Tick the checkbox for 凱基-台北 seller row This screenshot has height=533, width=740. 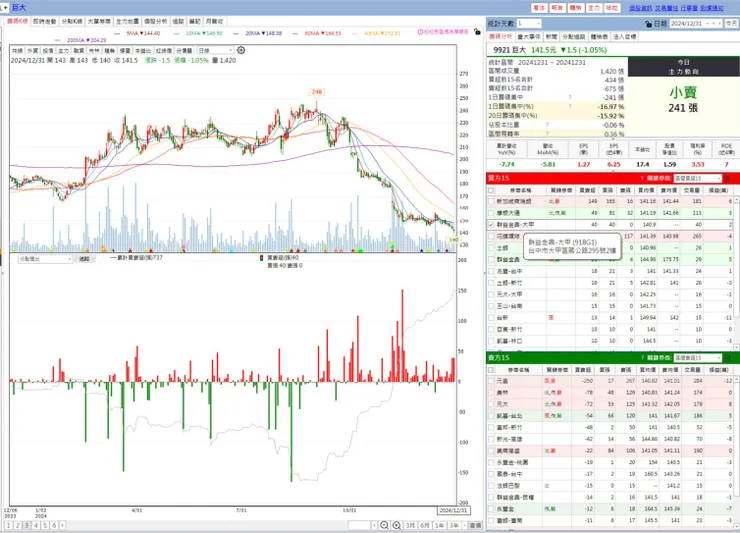click(491, 415)
